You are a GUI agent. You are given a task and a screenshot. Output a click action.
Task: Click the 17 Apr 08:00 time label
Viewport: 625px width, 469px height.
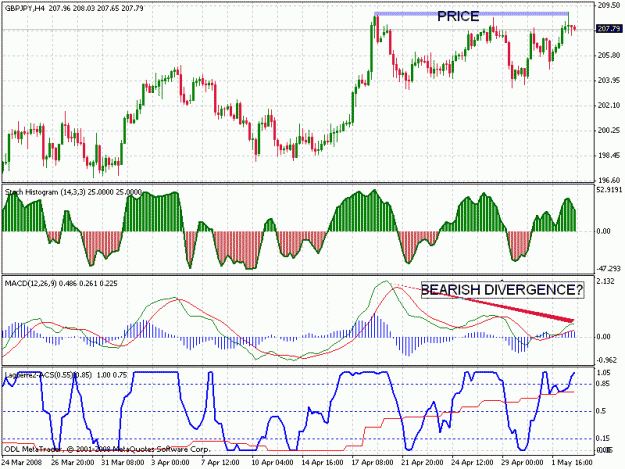(372, 462)
